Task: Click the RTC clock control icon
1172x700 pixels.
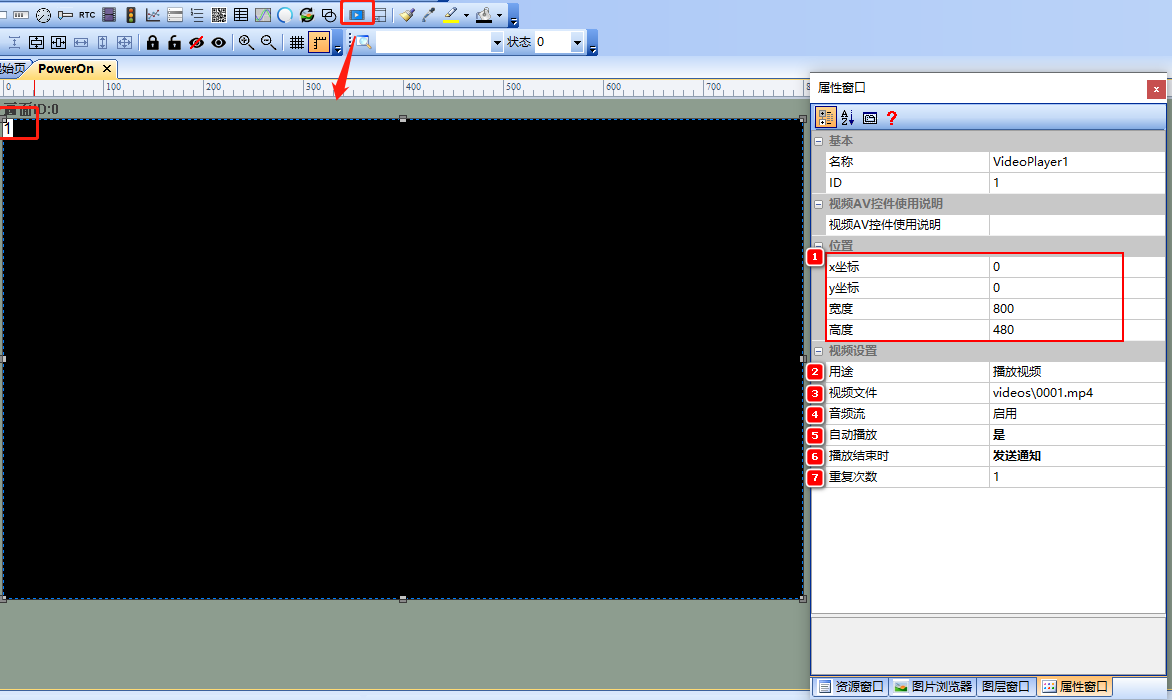Action: (x=87, y=15)
